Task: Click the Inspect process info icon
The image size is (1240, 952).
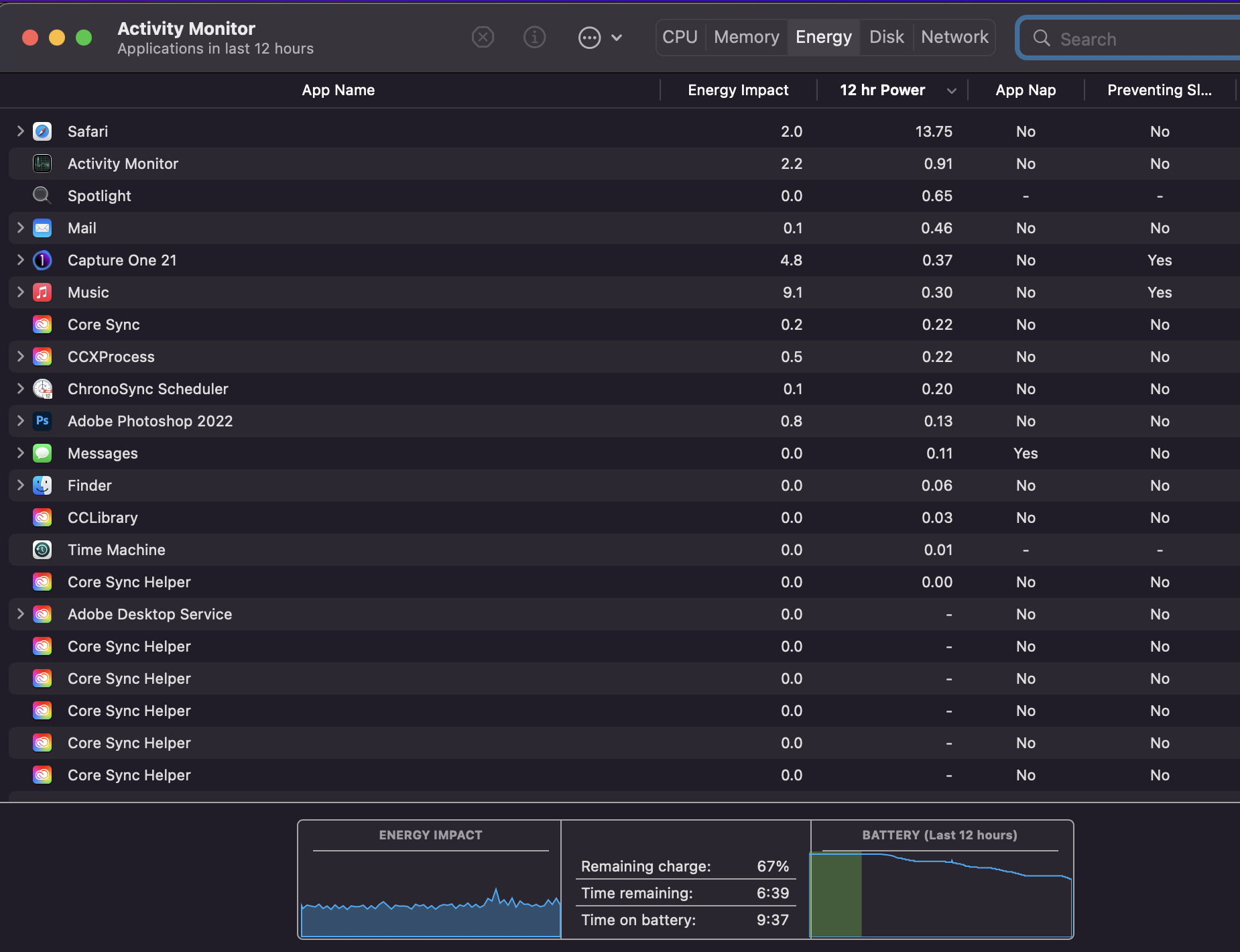Action: tap(534, 38)
